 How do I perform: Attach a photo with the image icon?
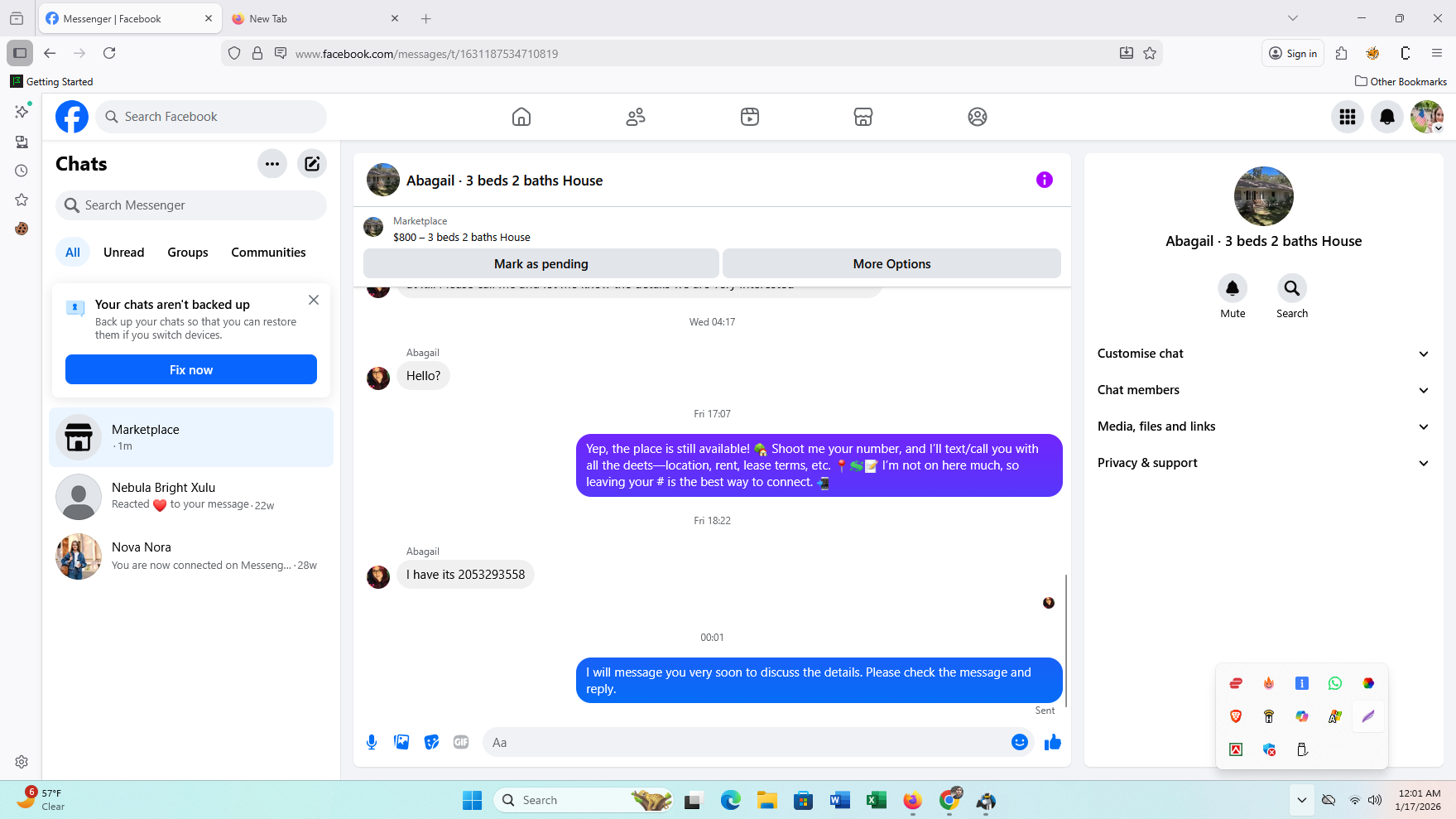pos(401,742)
